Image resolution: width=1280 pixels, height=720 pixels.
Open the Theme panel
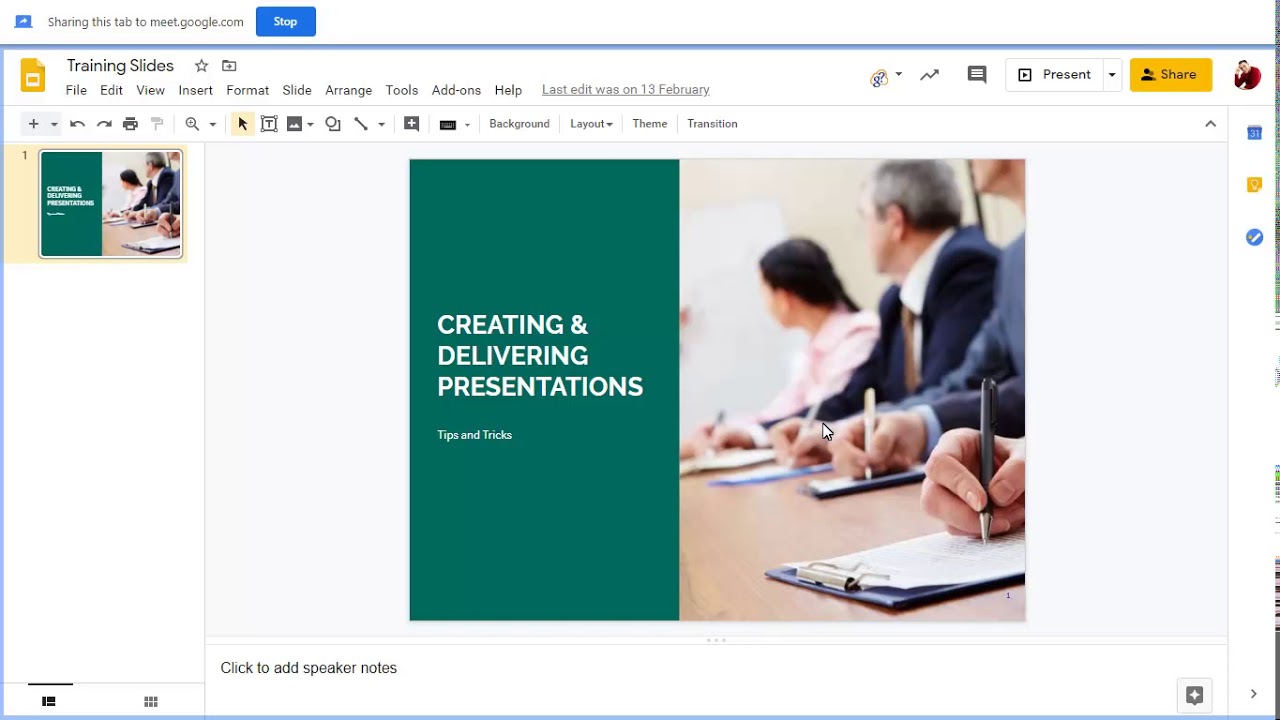[x=649, y=124]
